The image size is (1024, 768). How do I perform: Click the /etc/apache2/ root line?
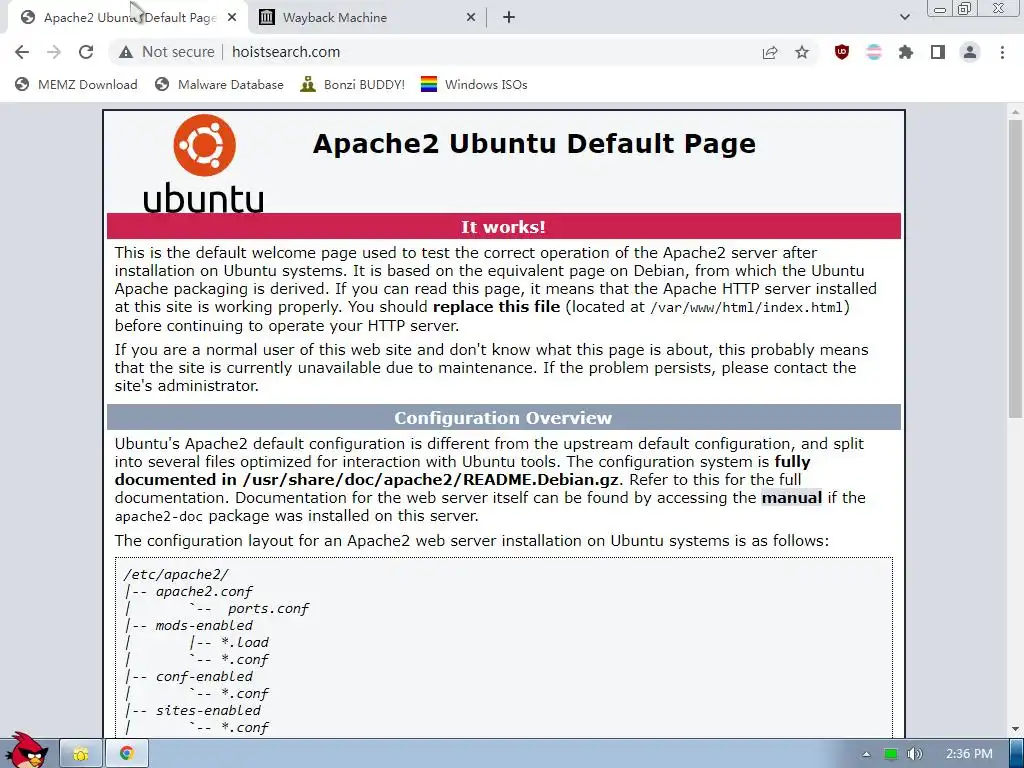[176, 575]
